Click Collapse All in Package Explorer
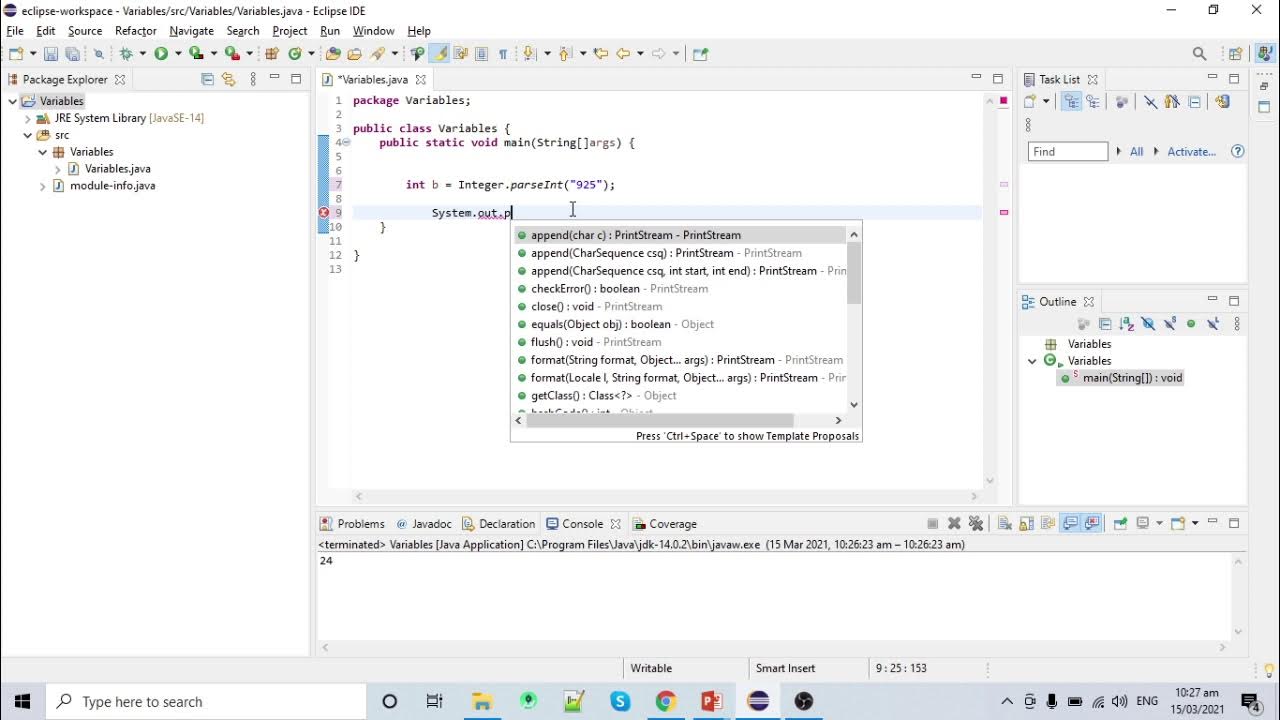The width and height of the screenshot is (1280, 720). 208,79
